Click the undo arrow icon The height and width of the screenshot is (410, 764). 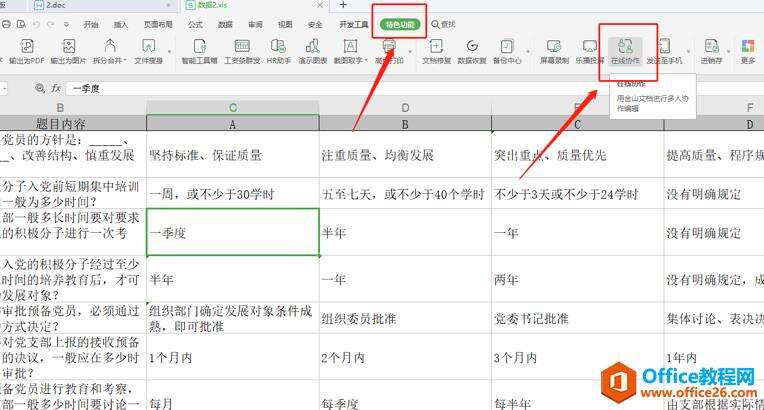point(37,24)
